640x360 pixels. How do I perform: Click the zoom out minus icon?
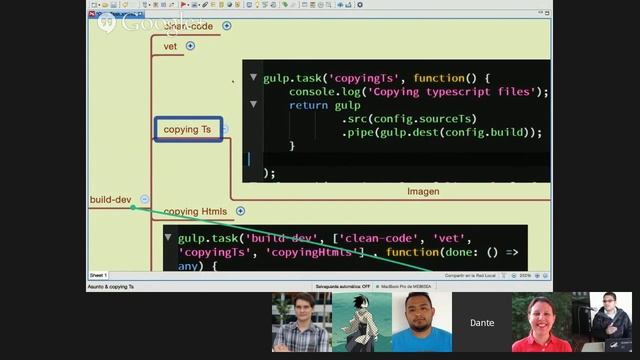coord(514,276)
